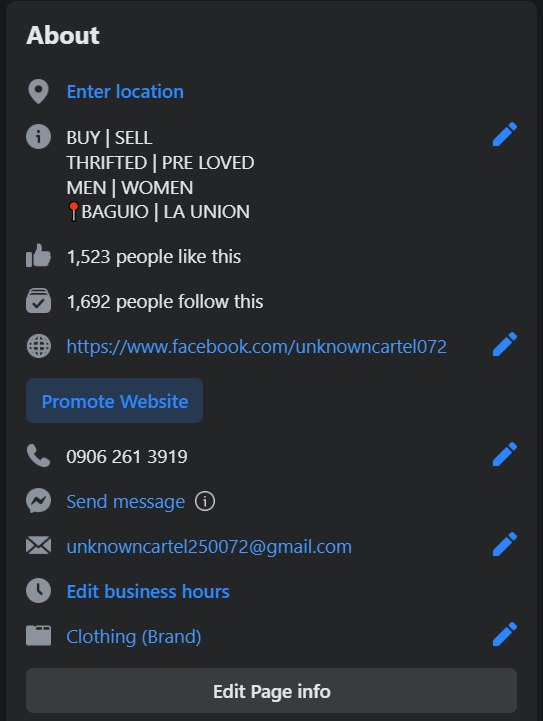Click the phone handset icon

(39, 455)
